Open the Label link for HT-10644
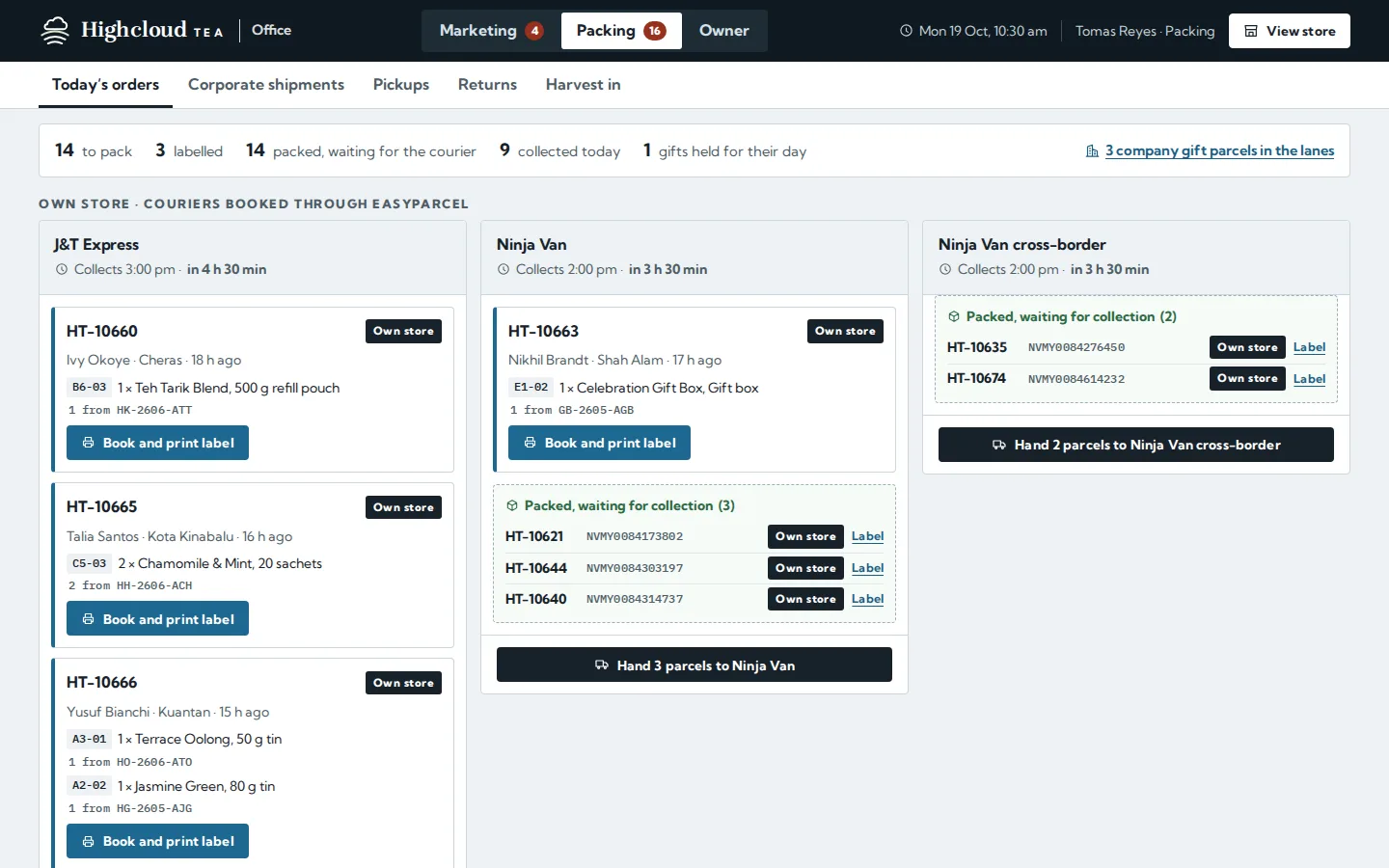The width and height of the screenshot is (1389, 868). tap(868, 568)
